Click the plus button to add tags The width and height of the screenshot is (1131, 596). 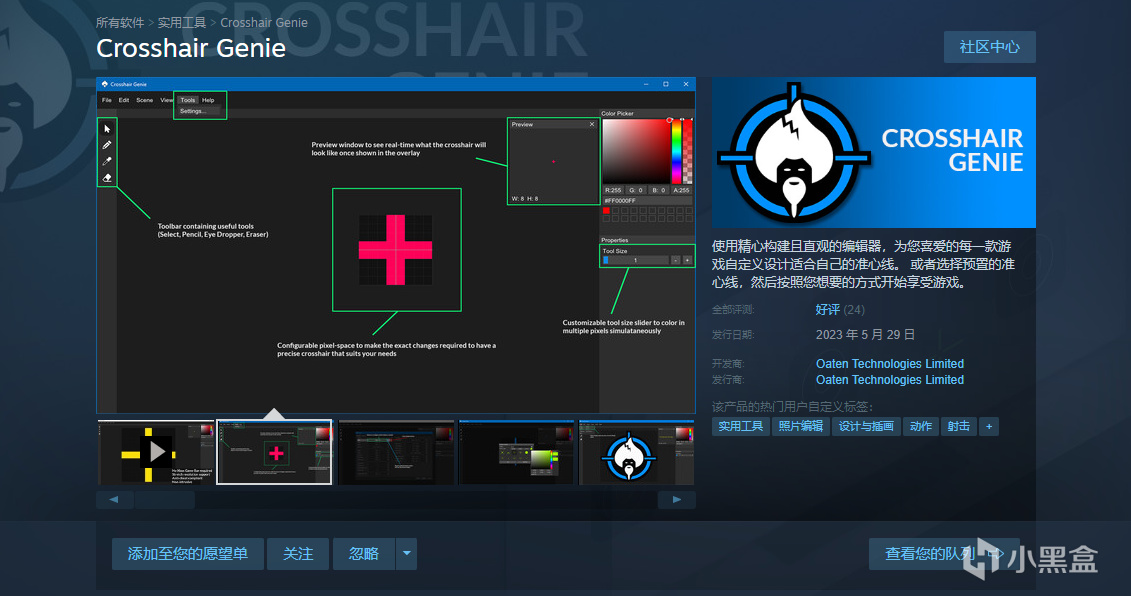tap(989, 426)
